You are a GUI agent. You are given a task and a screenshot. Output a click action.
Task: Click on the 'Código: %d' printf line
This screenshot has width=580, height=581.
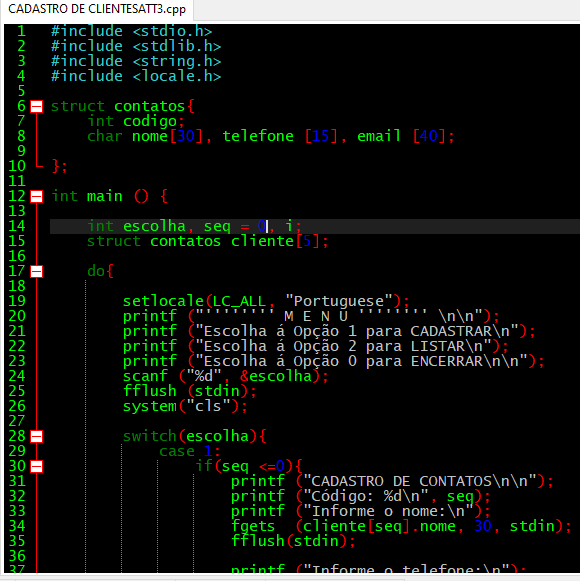361,496
